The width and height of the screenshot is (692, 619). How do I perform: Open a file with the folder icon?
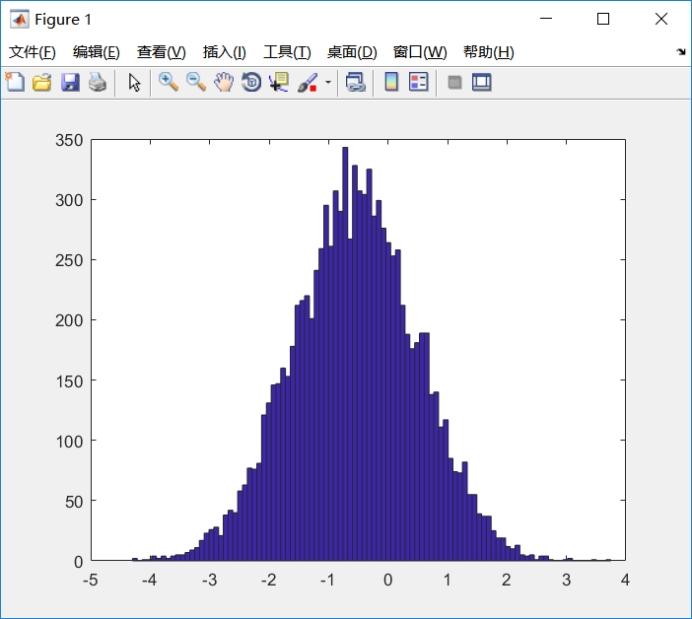(x=42, y=83)
